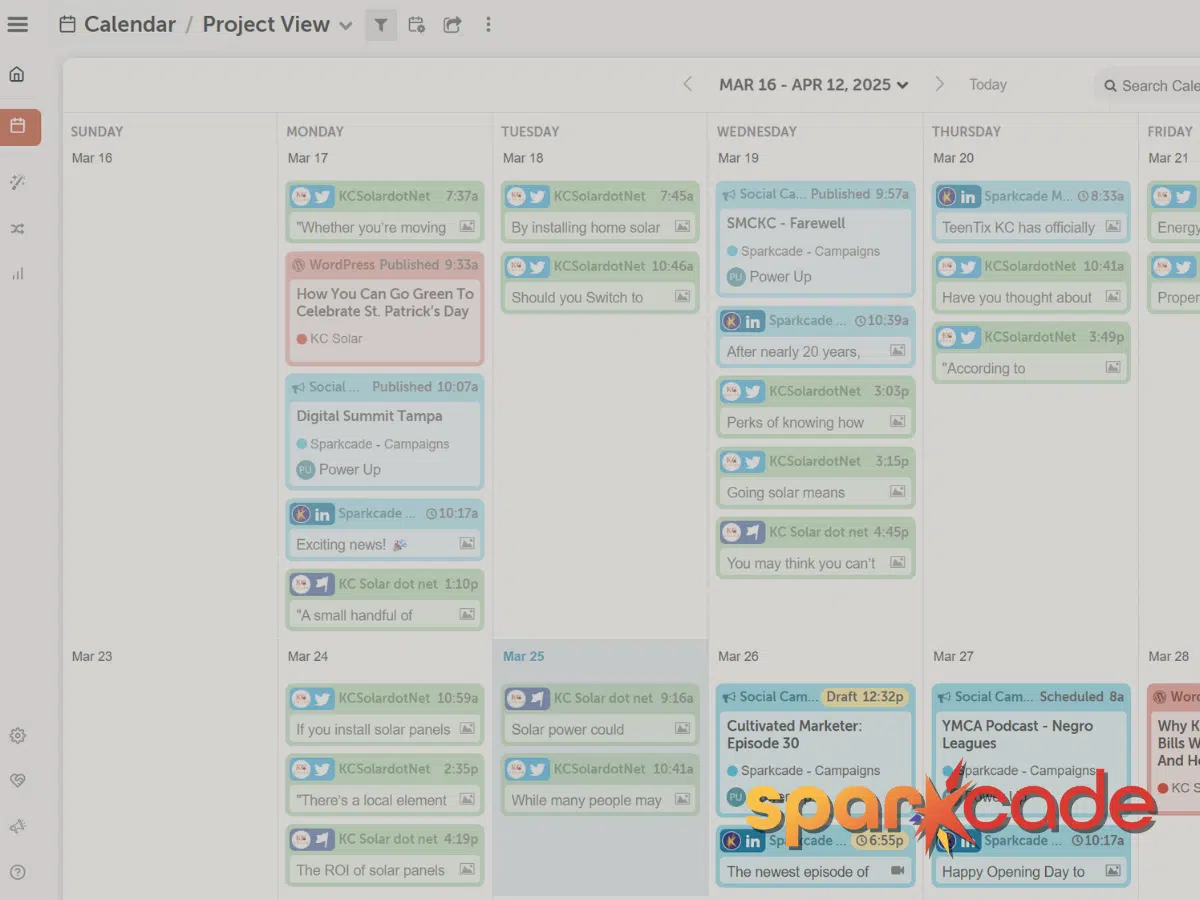The image size is (1200, 900).
Task: Expand the Project View dropdown chevron
Action: (346, 26)
